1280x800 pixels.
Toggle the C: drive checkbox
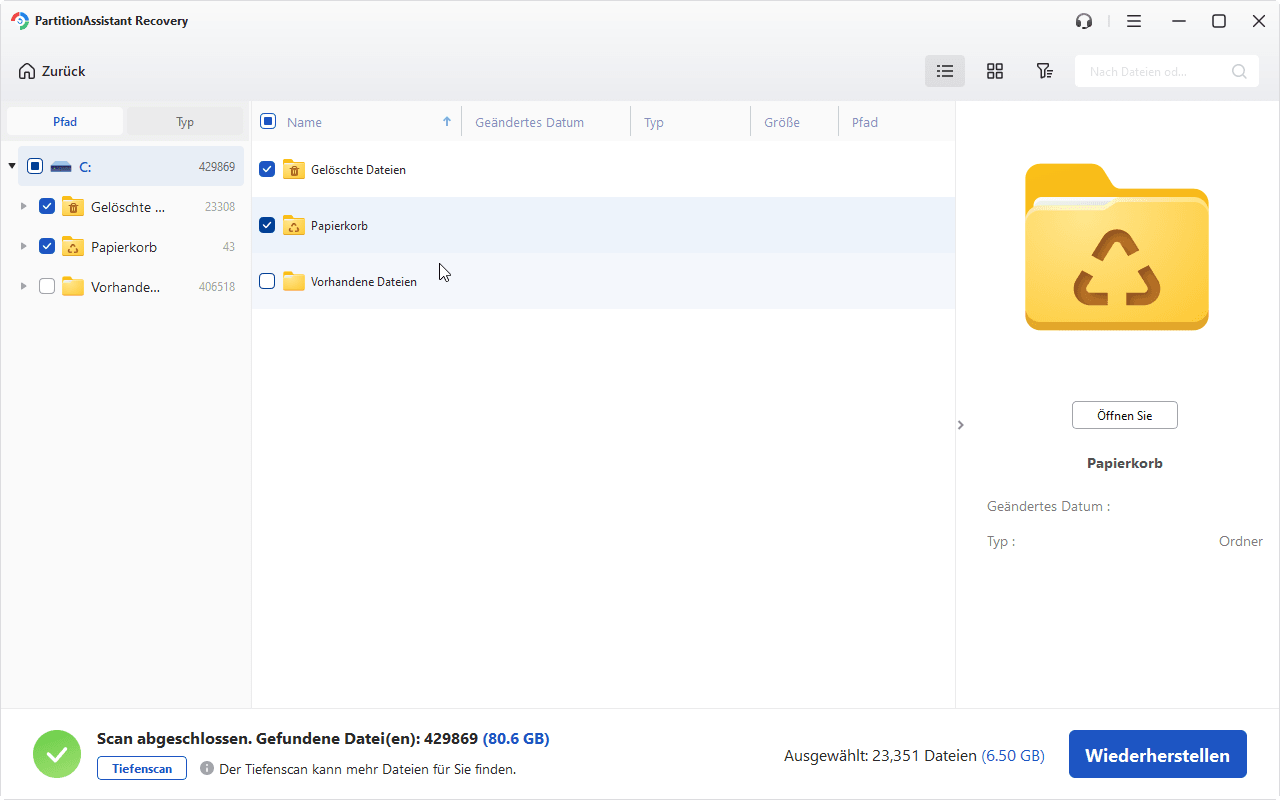point(35,166)
